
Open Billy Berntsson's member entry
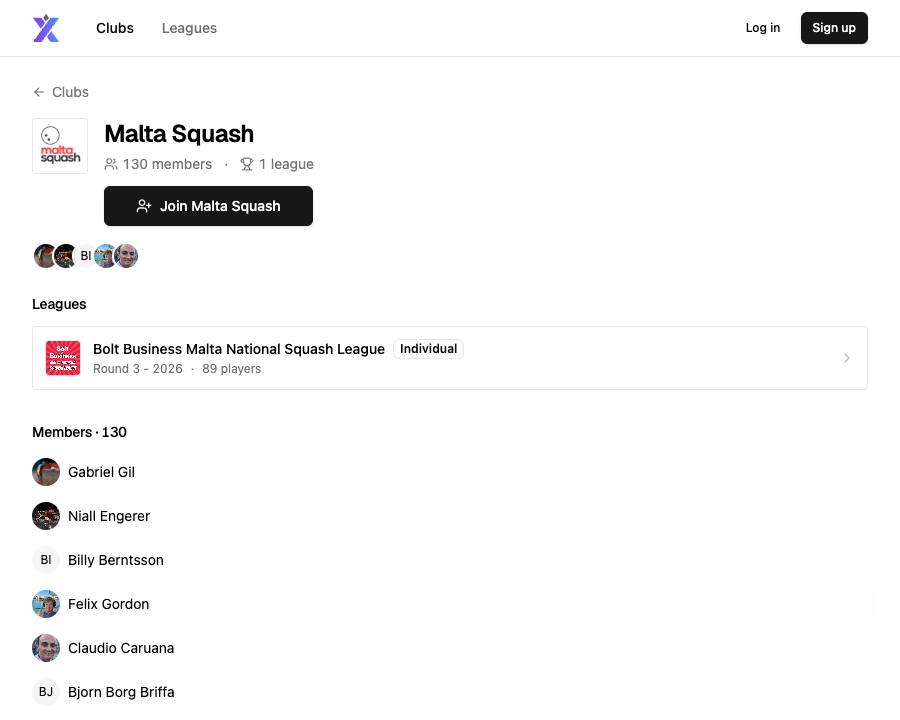coord(98,560)
